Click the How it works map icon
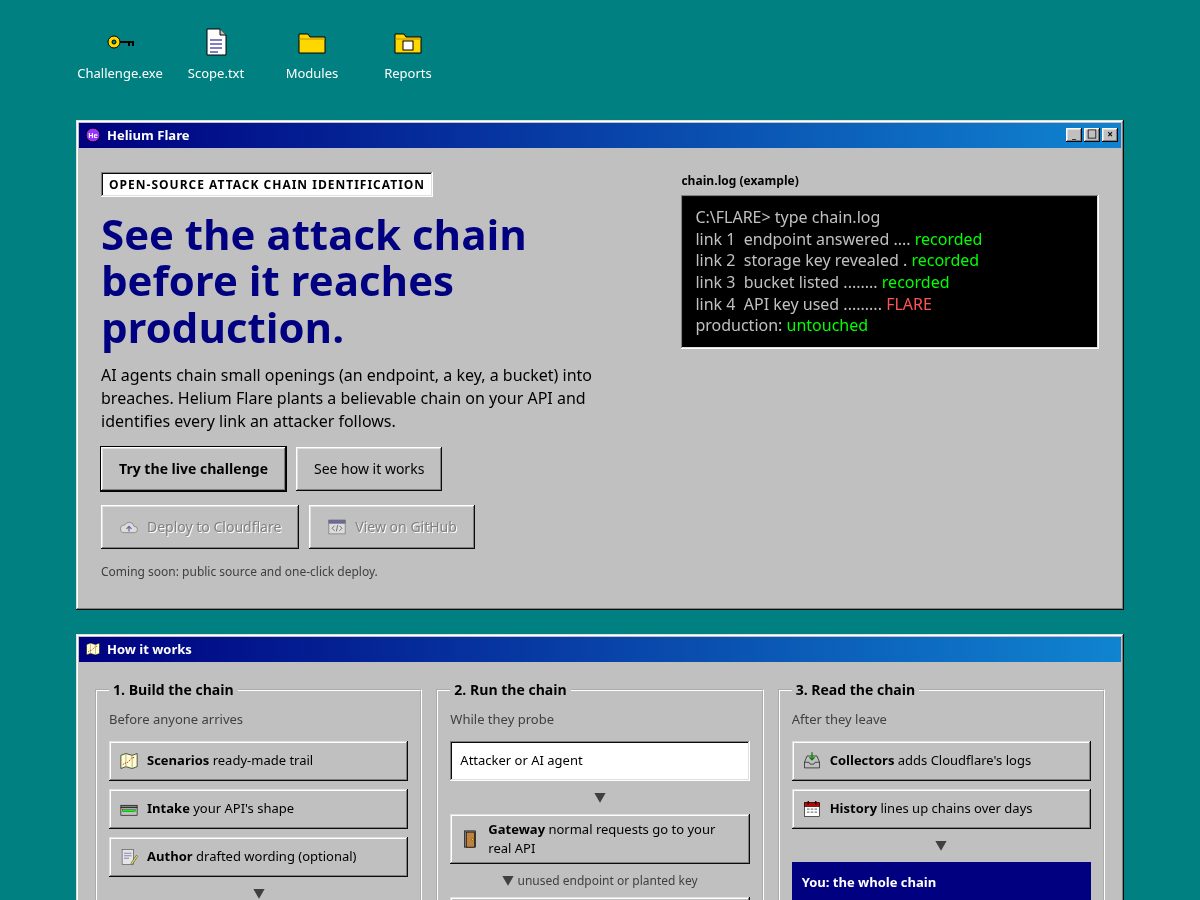This screenshot has height=900, width=1200. pos(93,649)
